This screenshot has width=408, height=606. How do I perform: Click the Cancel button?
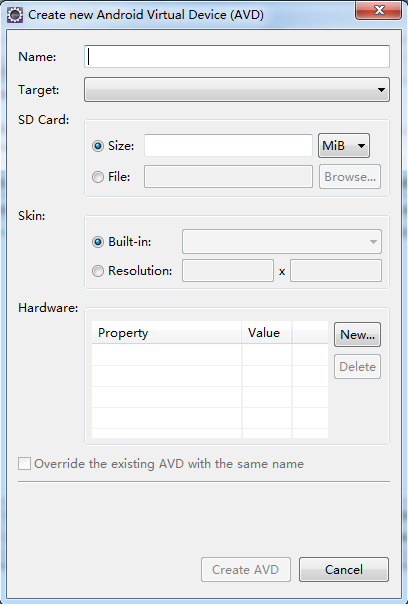(344, 569)
